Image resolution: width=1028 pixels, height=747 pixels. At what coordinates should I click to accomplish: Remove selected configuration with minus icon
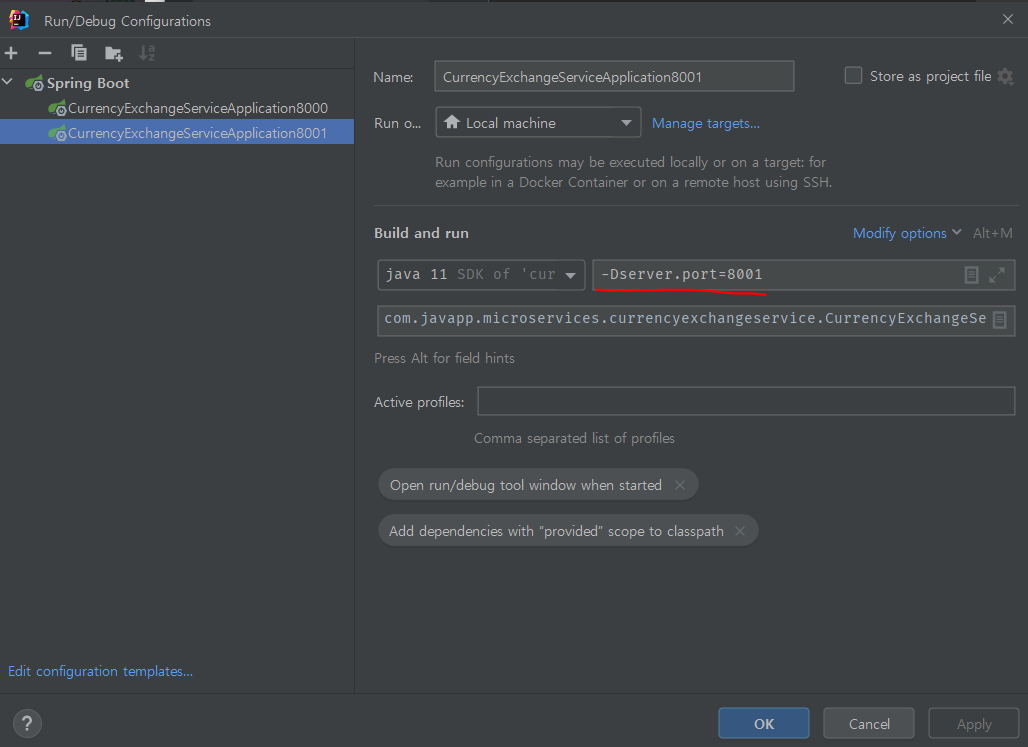pos(45,53)
